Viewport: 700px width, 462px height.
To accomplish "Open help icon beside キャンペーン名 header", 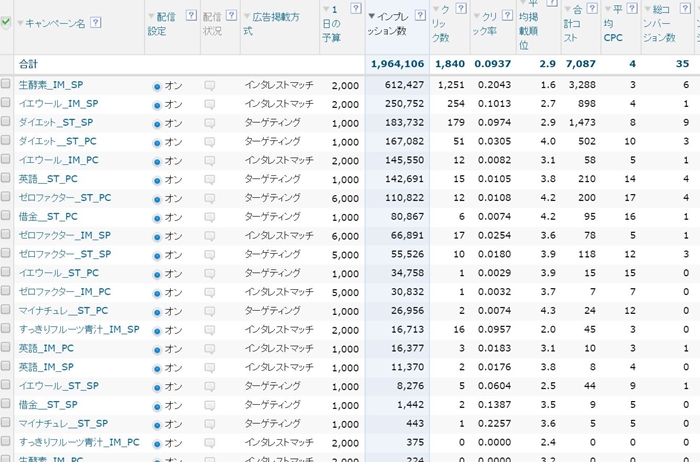I will point(96,22).
